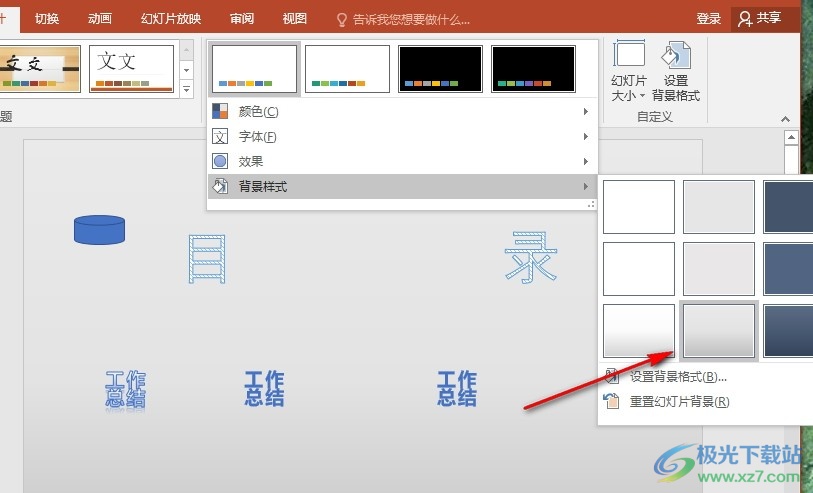Screen dimensions: 813x493
Task: Choose the first black variant thumbnail
Action: (x=440, y=68)
